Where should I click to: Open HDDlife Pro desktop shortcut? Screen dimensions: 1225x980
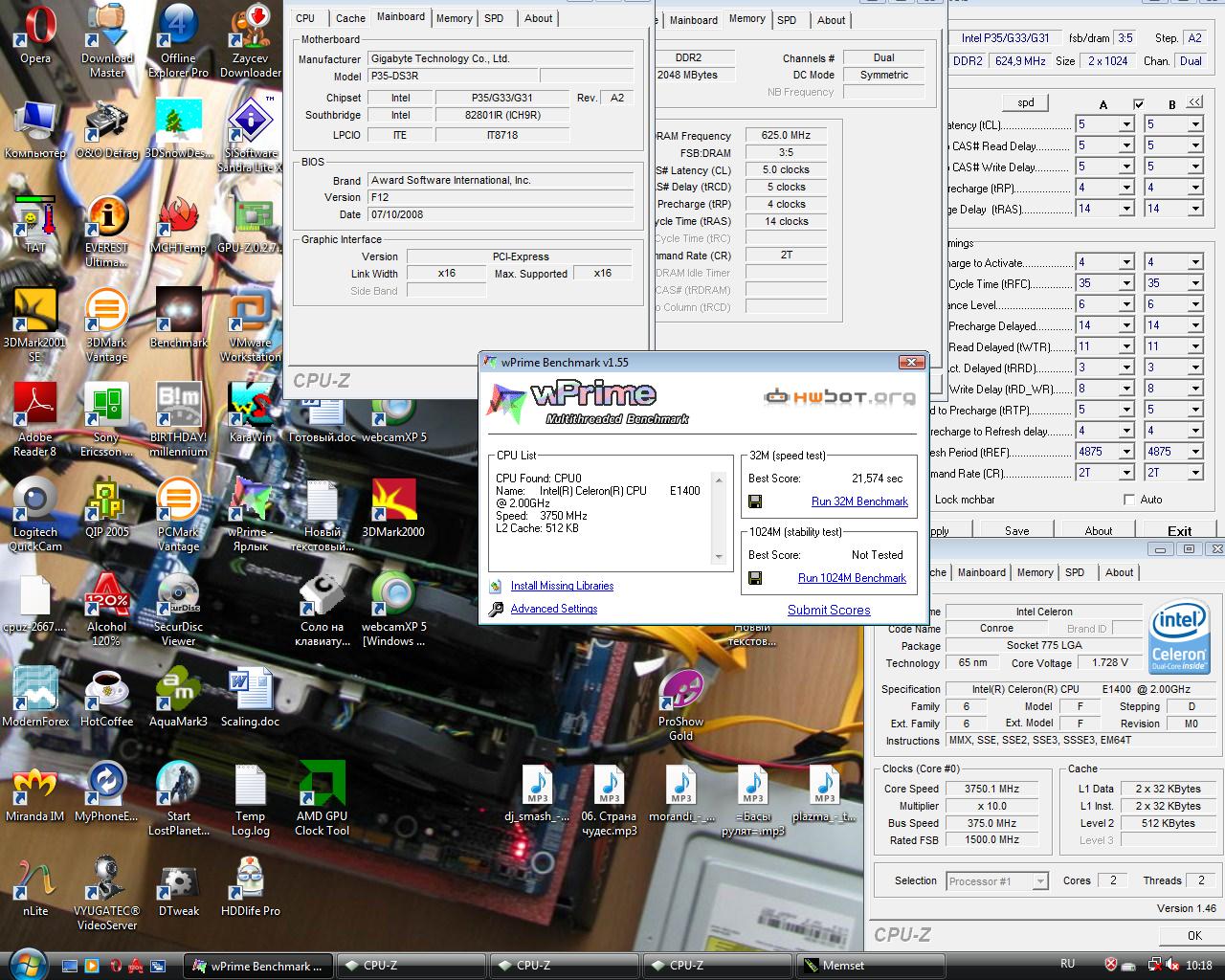tap(251, 887)
